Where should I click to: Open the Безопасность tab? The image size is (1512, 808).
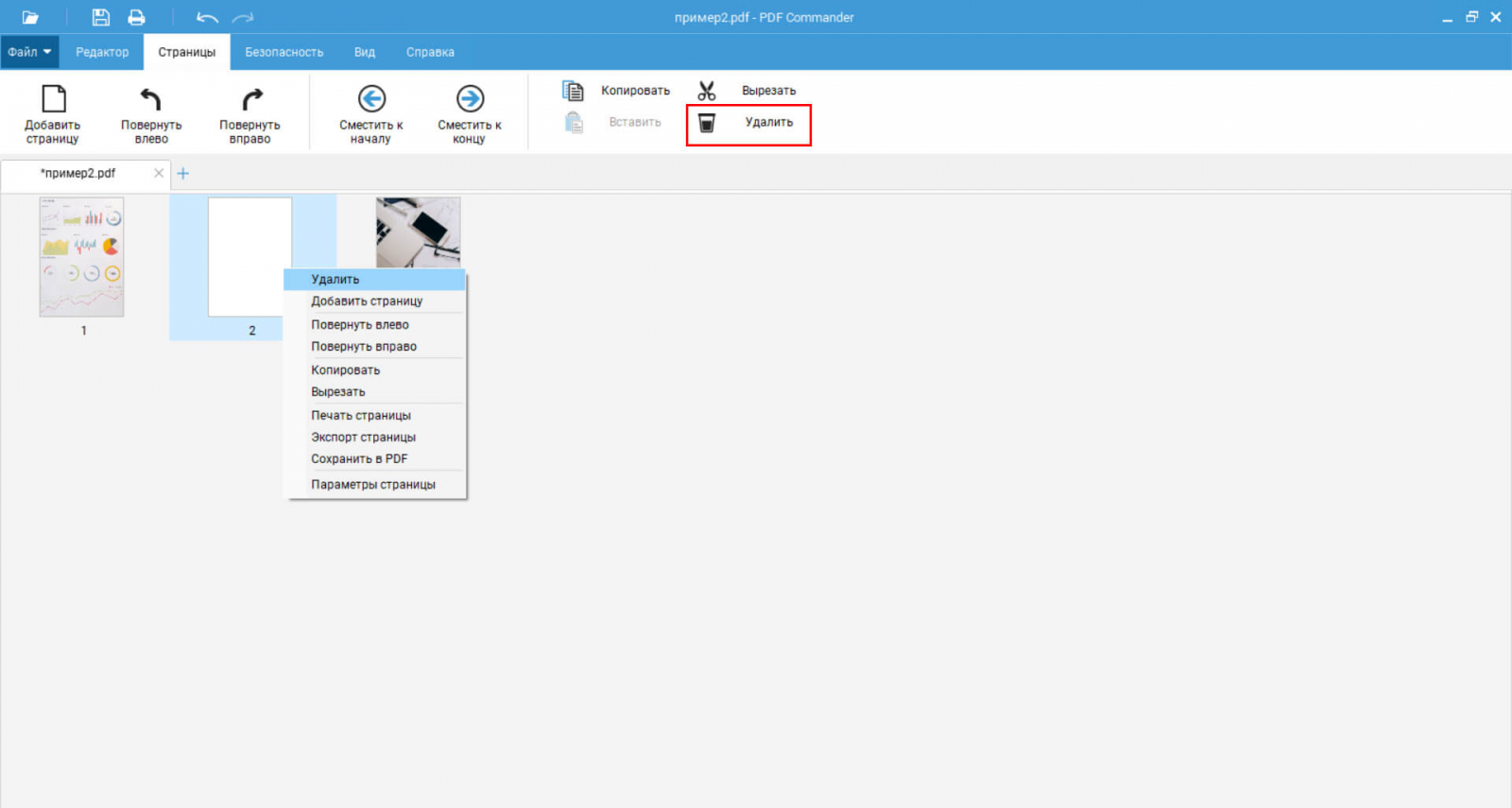(284, 52)
